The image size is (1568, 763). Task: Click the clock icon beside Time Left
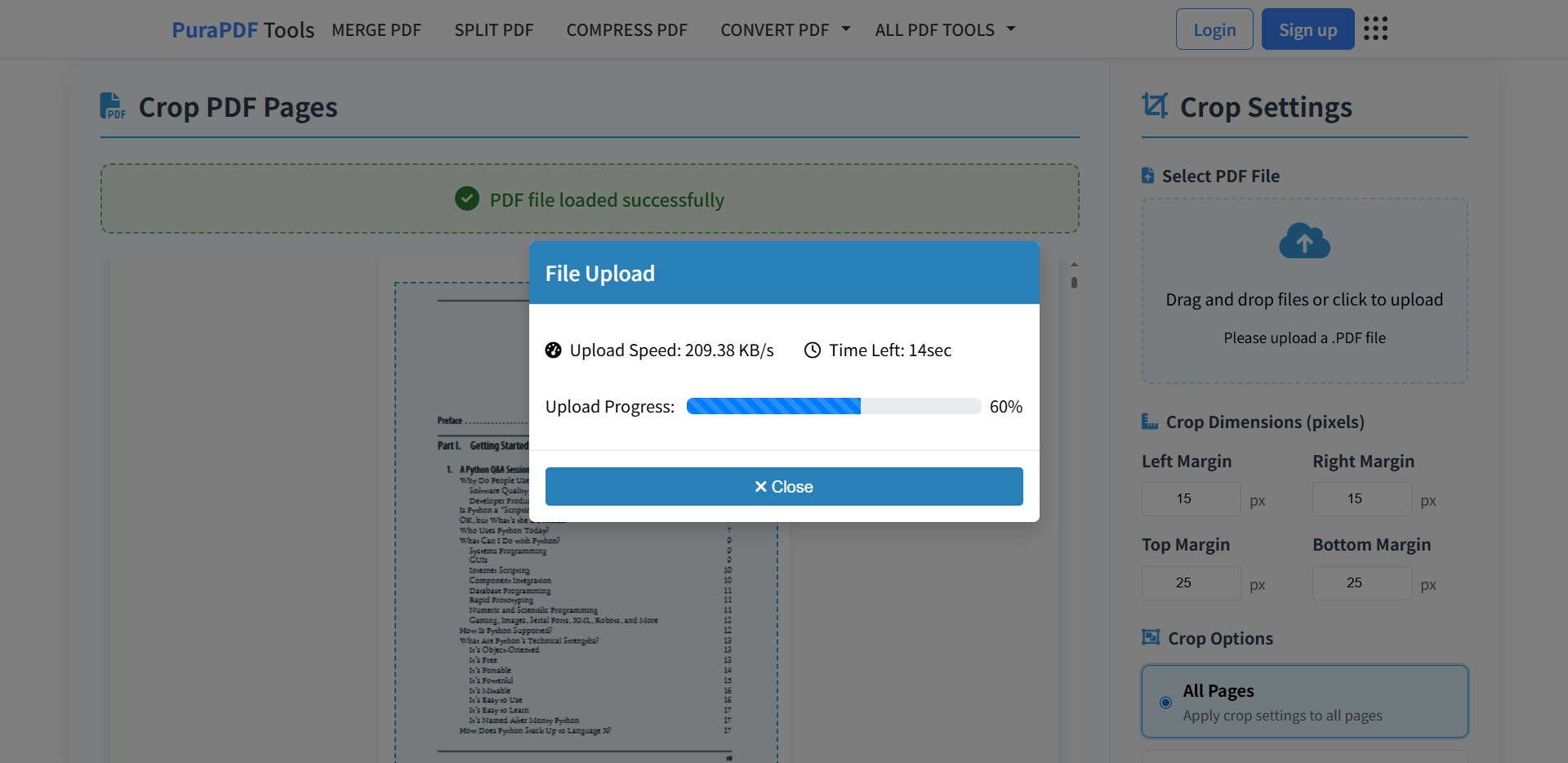(x=812, y=350)
